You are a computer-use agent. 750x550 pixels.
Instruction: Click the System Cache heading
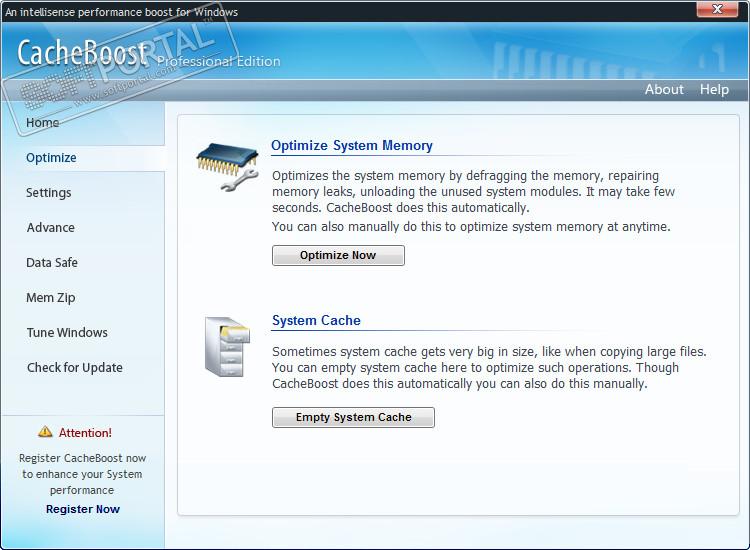(x=316, y=320)
